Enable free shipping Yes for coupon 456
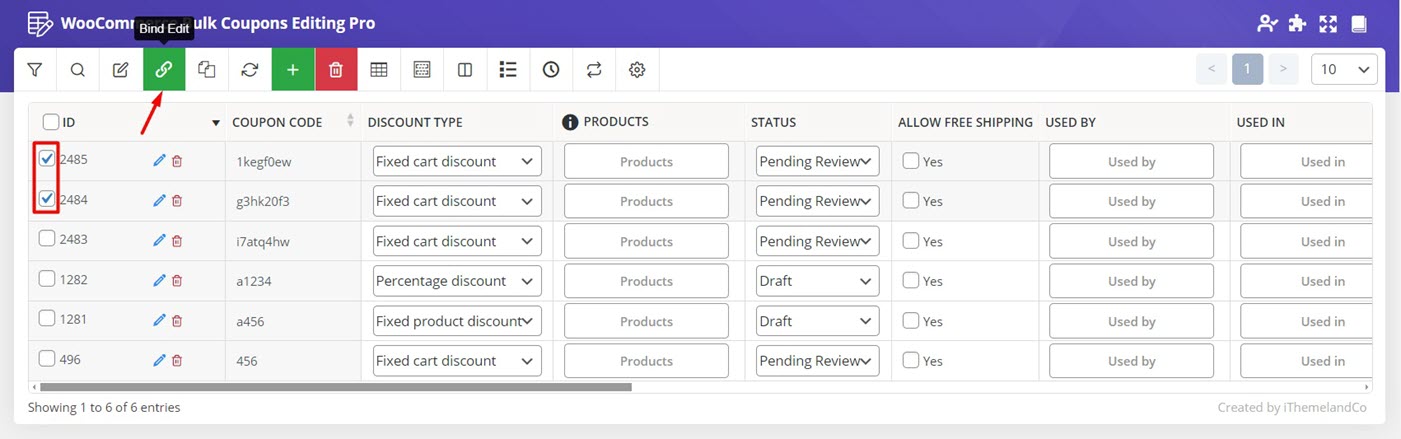The image size is (1401, 439). 911,360
